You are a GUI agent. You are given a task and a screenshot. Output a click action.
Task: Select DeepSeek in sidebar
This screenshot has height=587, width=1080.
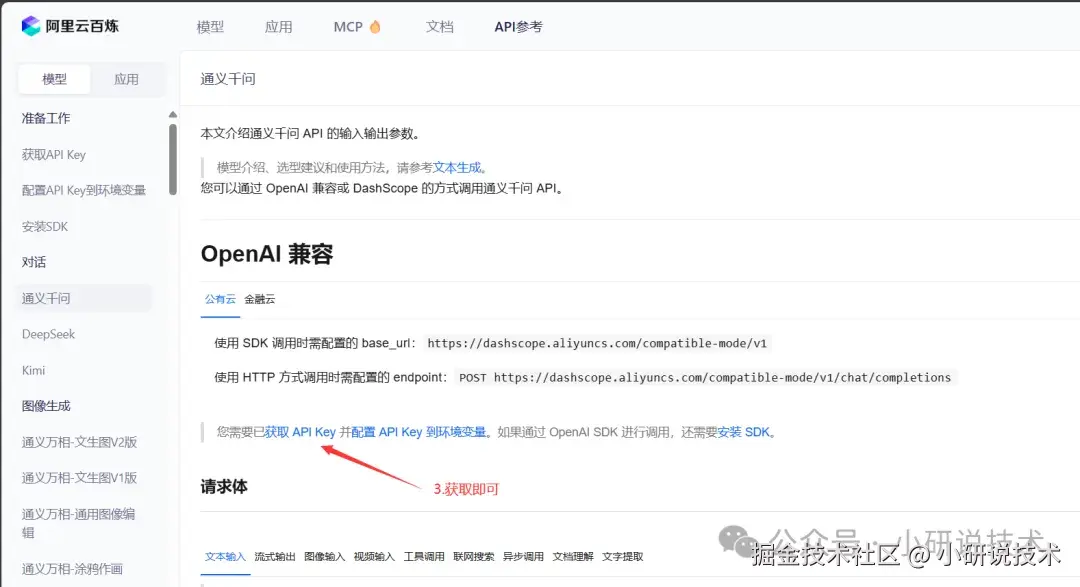pos(48,334)
